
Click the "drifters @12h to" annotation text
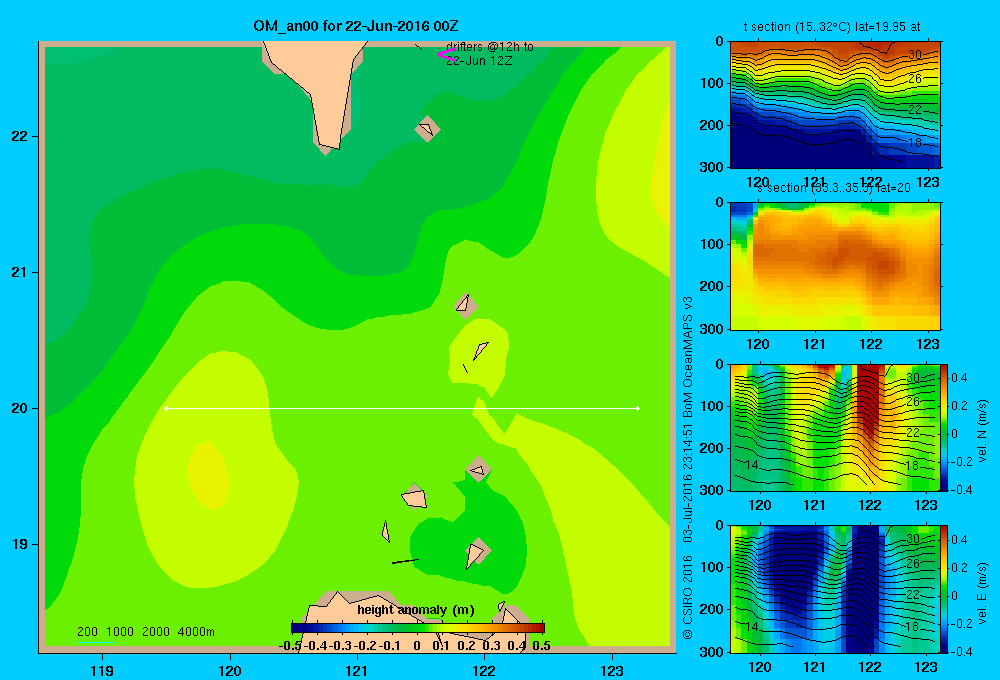[x=490, y=47]
